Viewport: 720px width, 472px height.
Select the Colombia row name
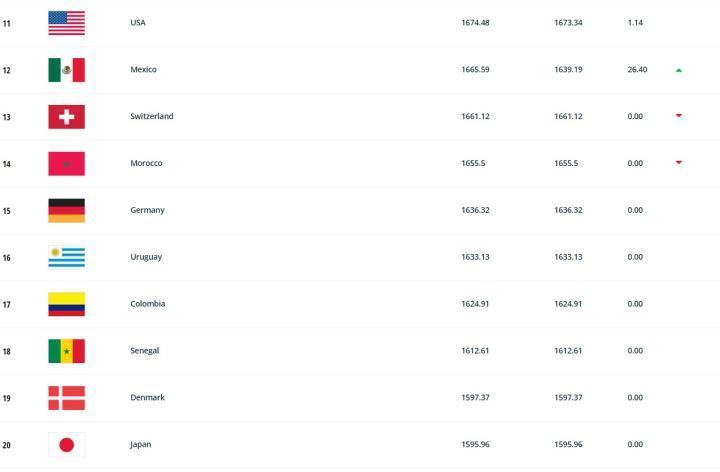point(148,304)
